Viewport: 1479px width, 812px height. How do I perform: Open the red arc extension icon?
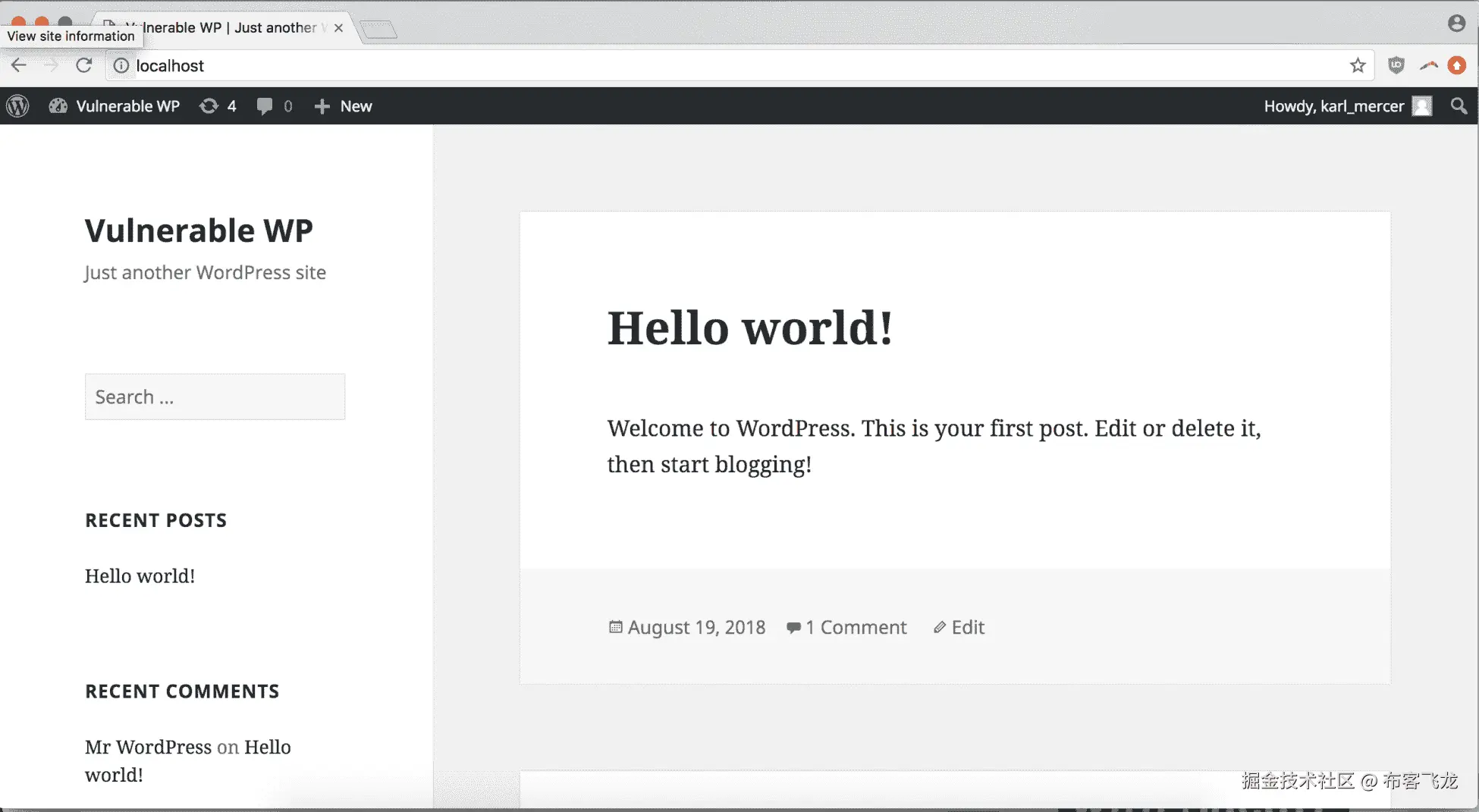coord(1429,66)
